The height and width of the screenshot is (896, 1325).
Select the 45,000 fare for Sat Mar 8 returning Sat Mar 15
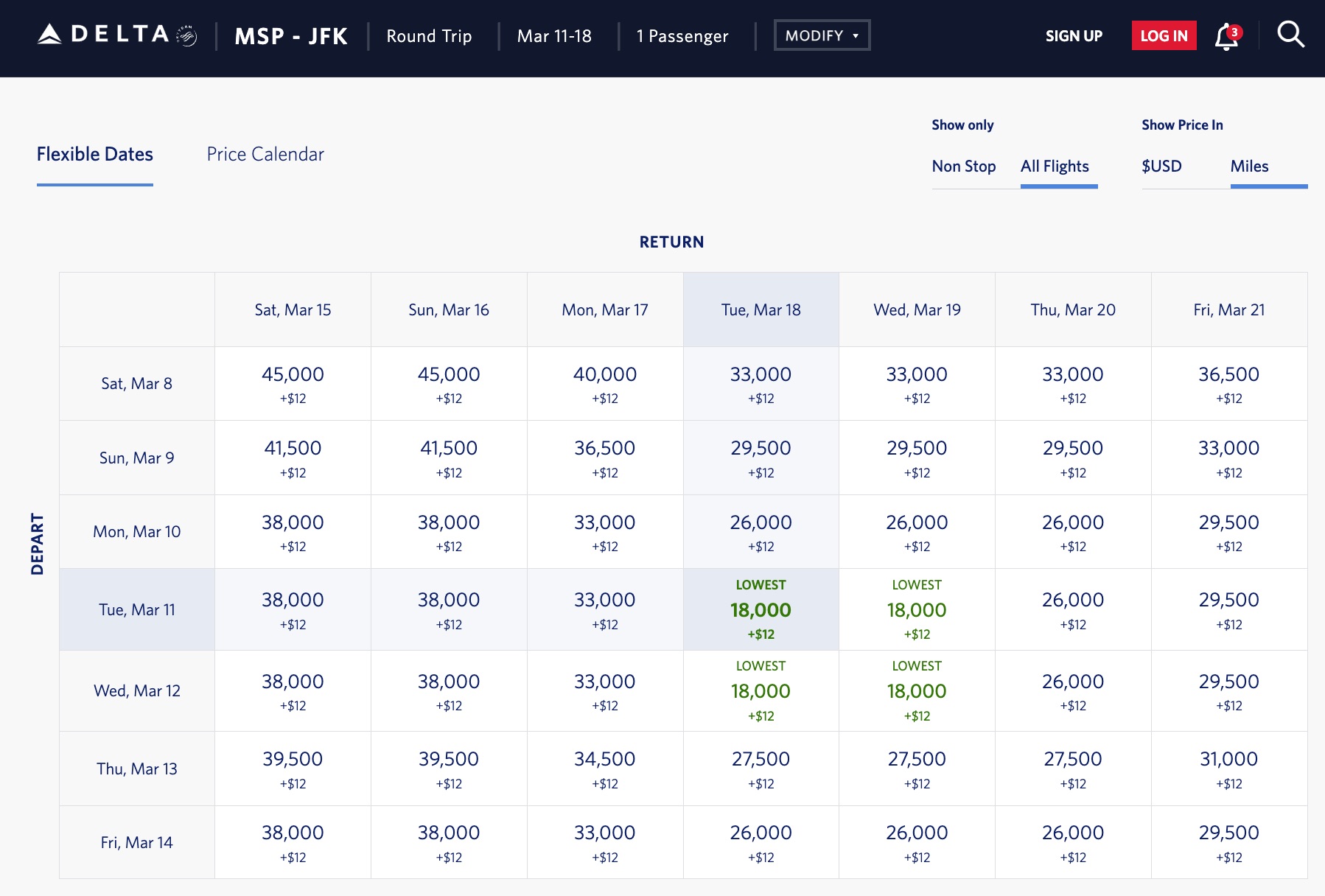[x=293, y=383]
